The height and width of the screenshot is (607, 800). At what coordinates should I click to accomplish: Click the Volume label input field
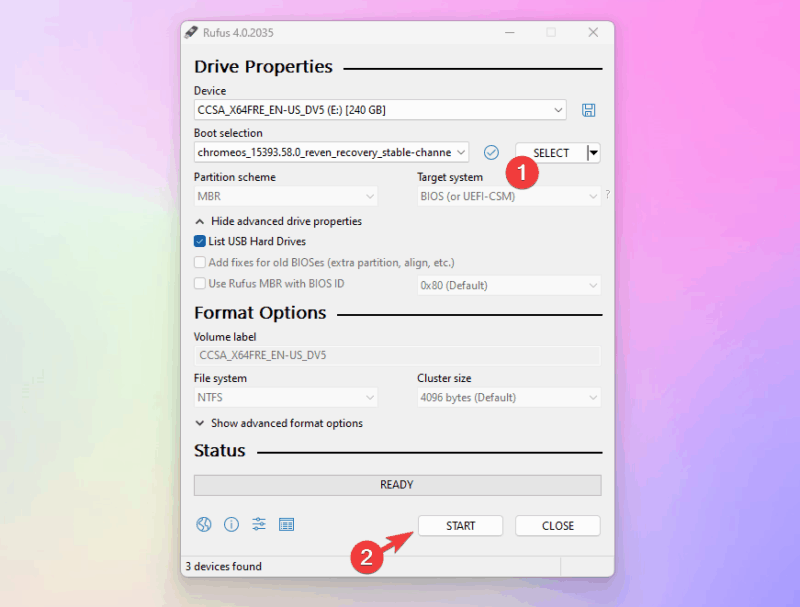397,356
